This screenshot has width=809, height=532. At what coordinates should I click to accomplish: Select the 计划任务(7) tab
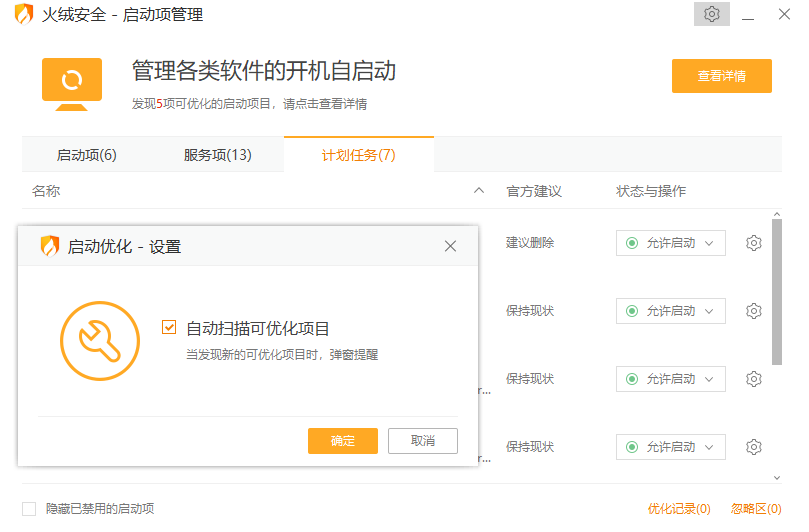(x=359, y=155)
